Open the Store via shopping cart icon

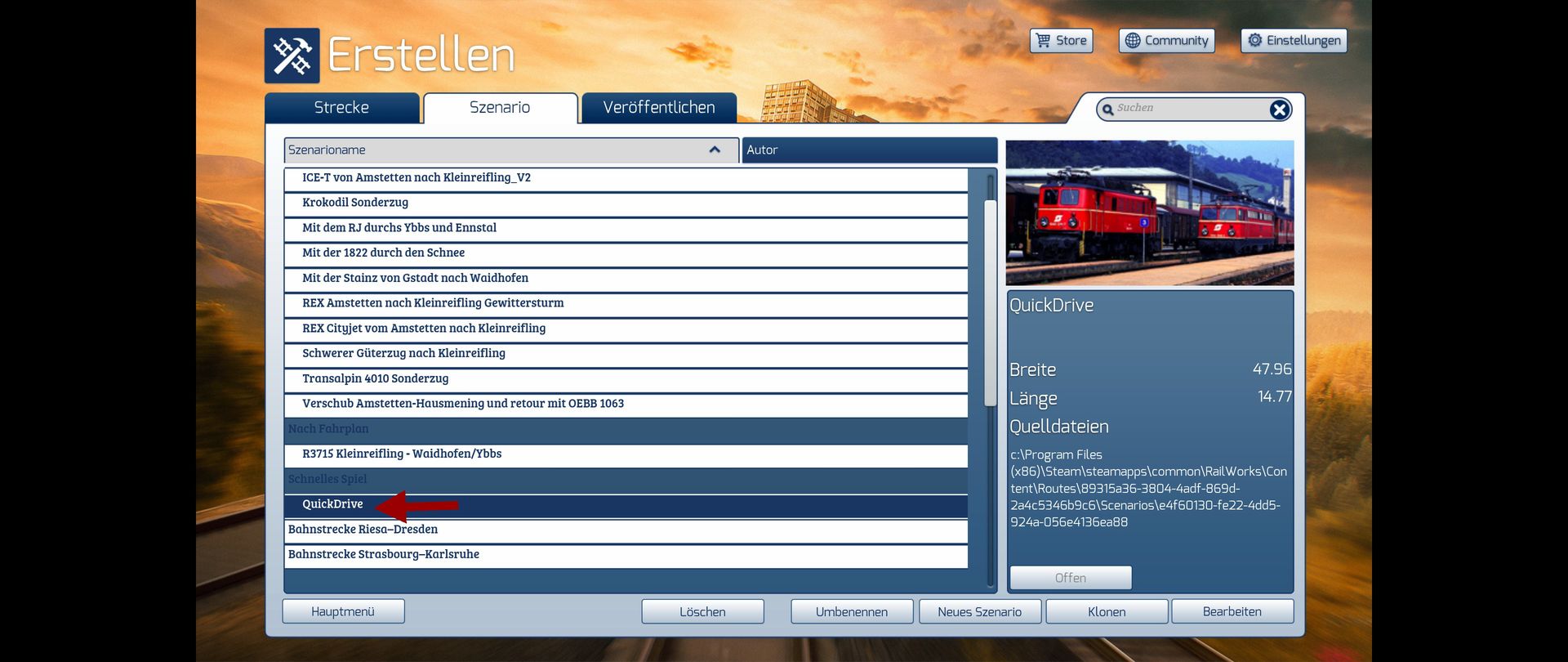(1043, 40)
